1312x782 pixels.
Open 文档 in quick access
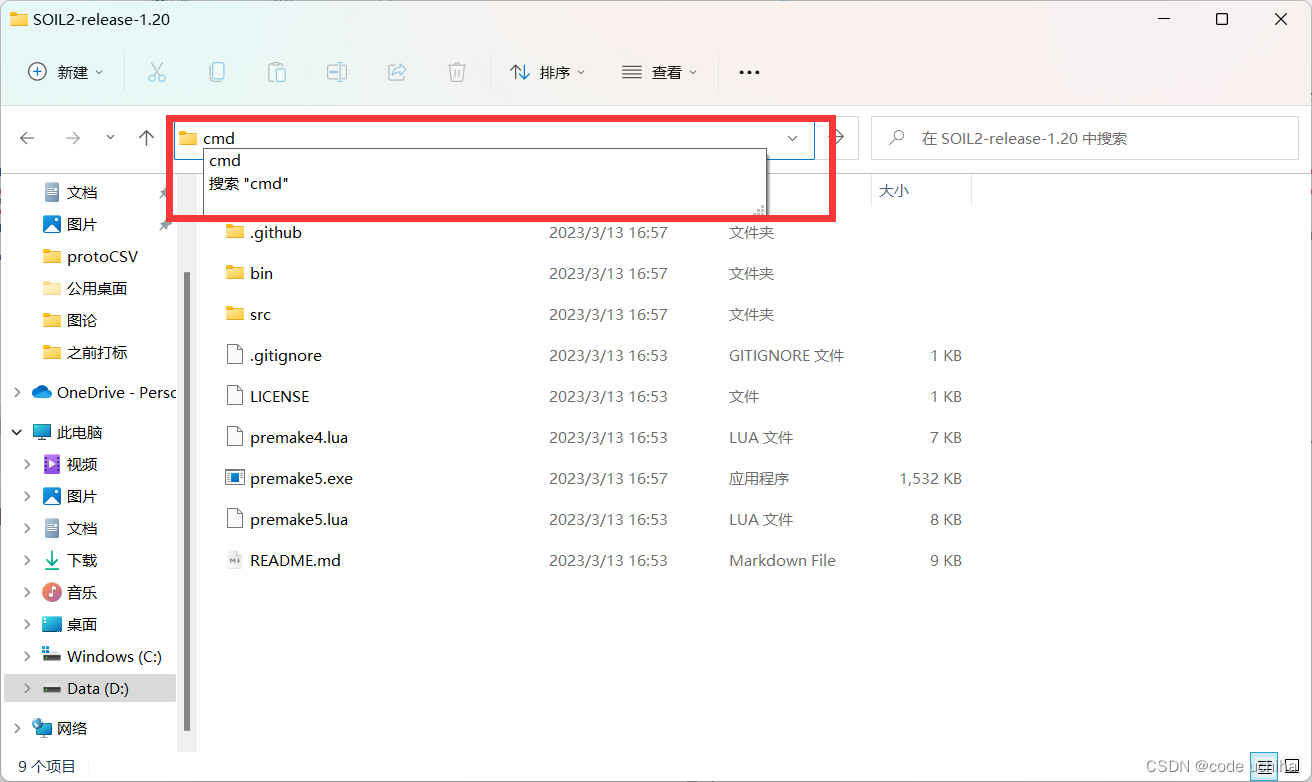pos(82,192)
